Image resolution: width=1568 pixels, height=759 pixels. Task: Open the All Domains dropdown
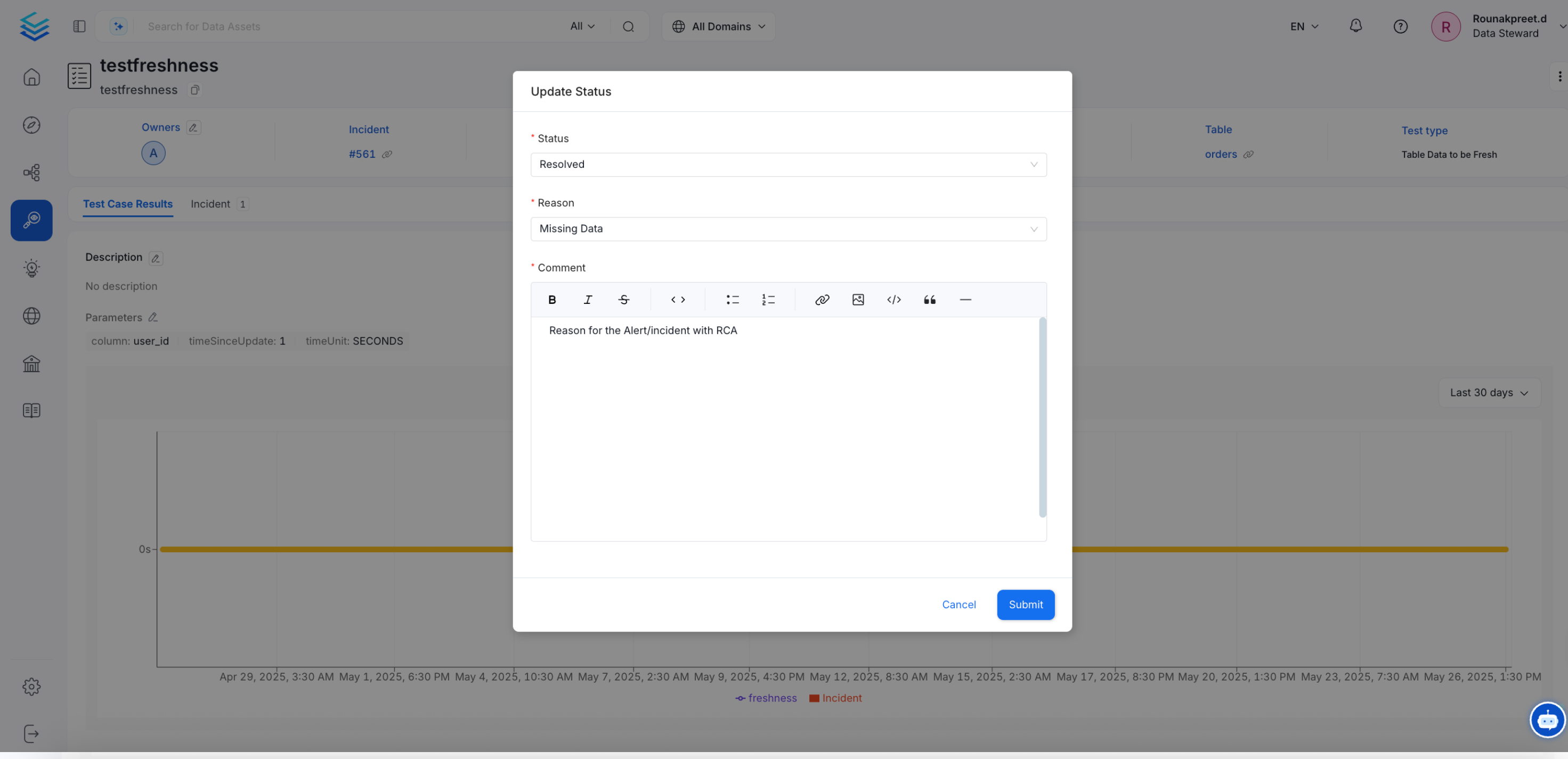718,27
